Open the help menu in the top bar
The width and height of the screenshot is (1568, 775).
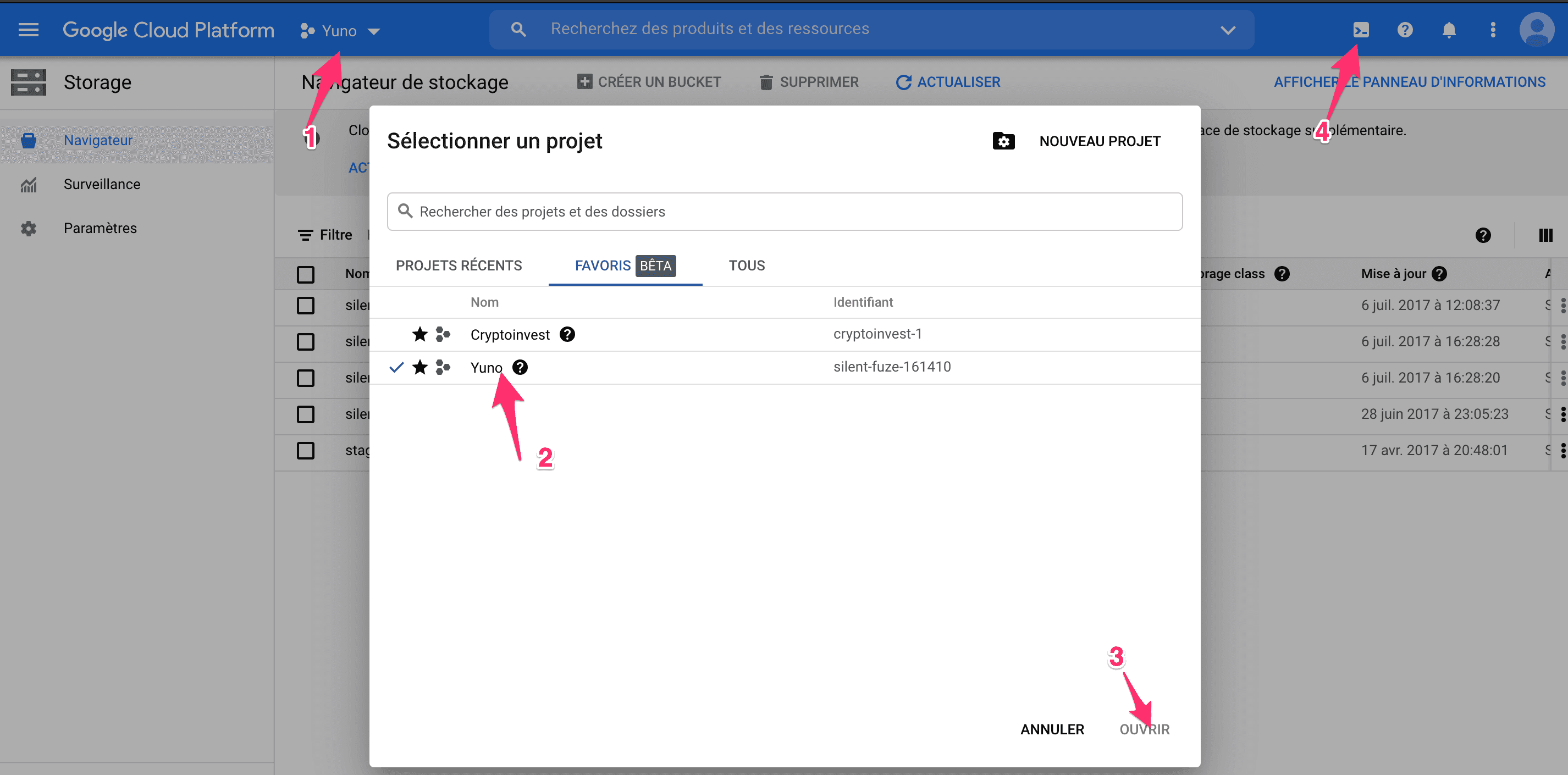pyautogui.click(x=1405, y=29)
